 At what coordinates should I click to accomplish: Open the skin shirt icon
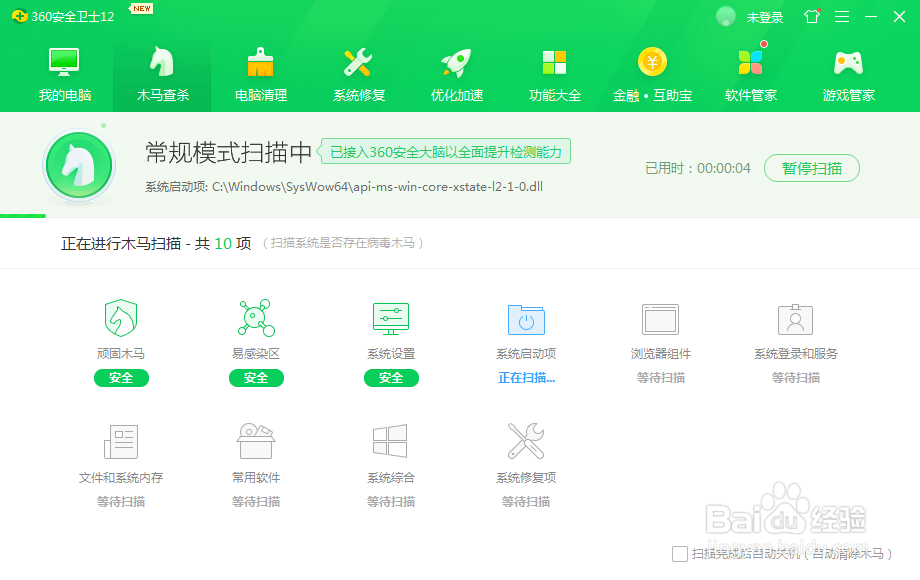click(812, 16)
